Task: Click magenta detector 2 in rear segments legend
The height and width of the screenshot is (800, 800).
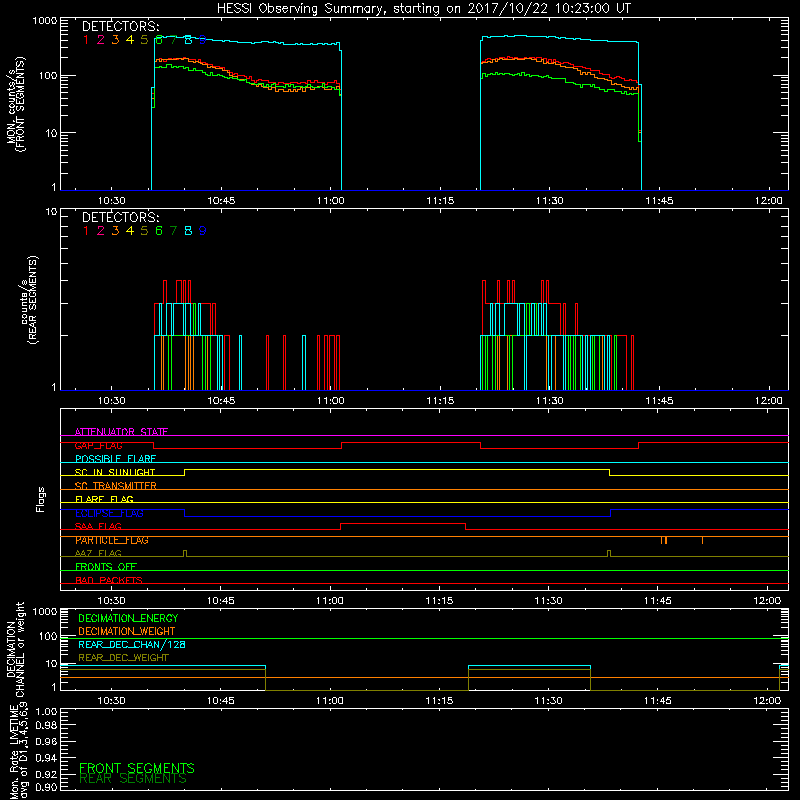Action: click(x=101, y=231)
